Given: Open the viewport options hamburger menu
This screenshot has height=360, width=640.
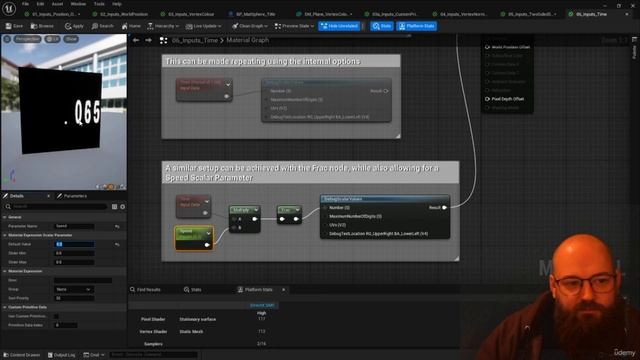Looking at the screenshot, I should pos(7,39).
